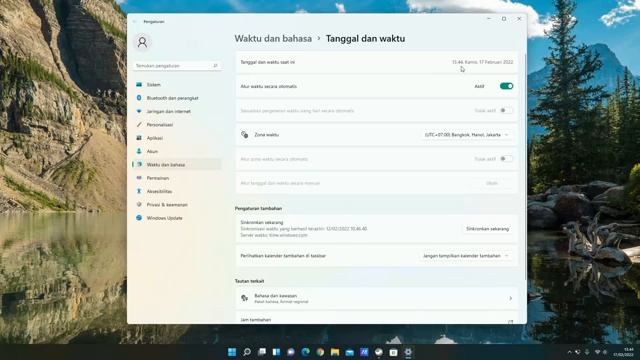Image resolution: width=640 pixels, height=360 pixels.
Task: Click the Sinkronkan sekarang button
Action: pyautogui.click(x=487, y=229)
